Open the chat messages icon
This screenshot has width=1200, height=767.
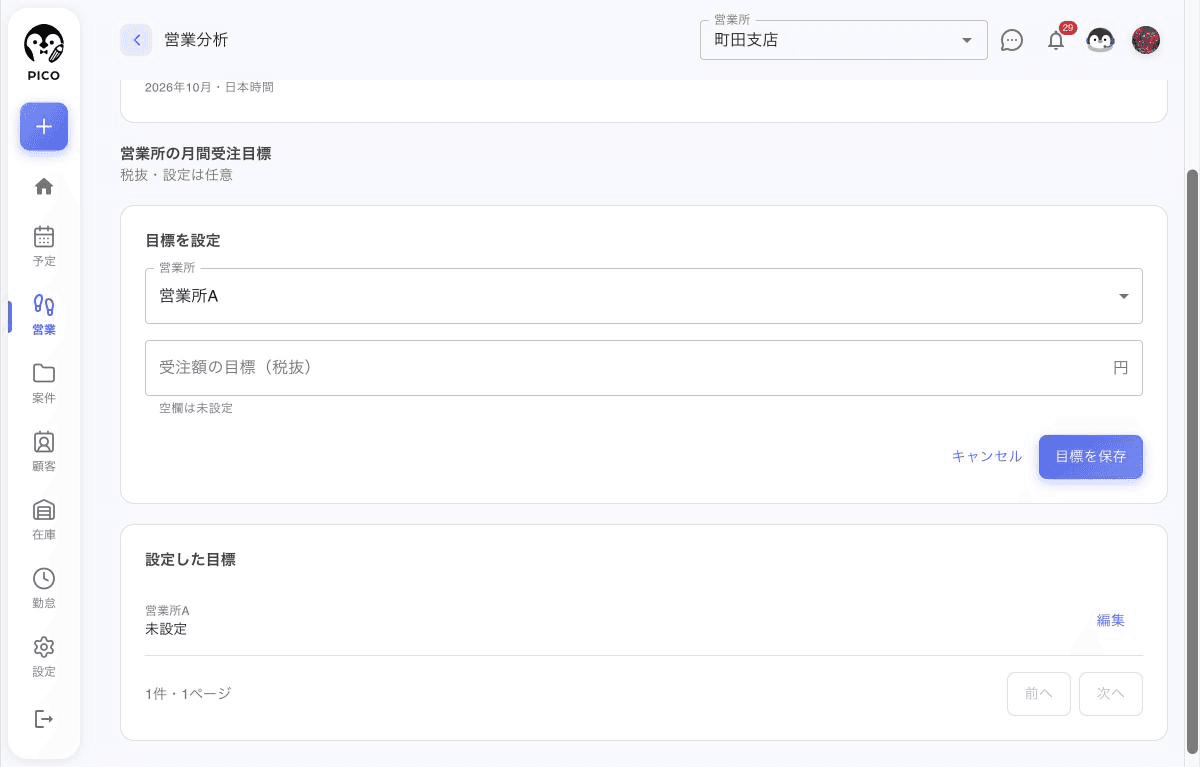tap(1012, 40)
